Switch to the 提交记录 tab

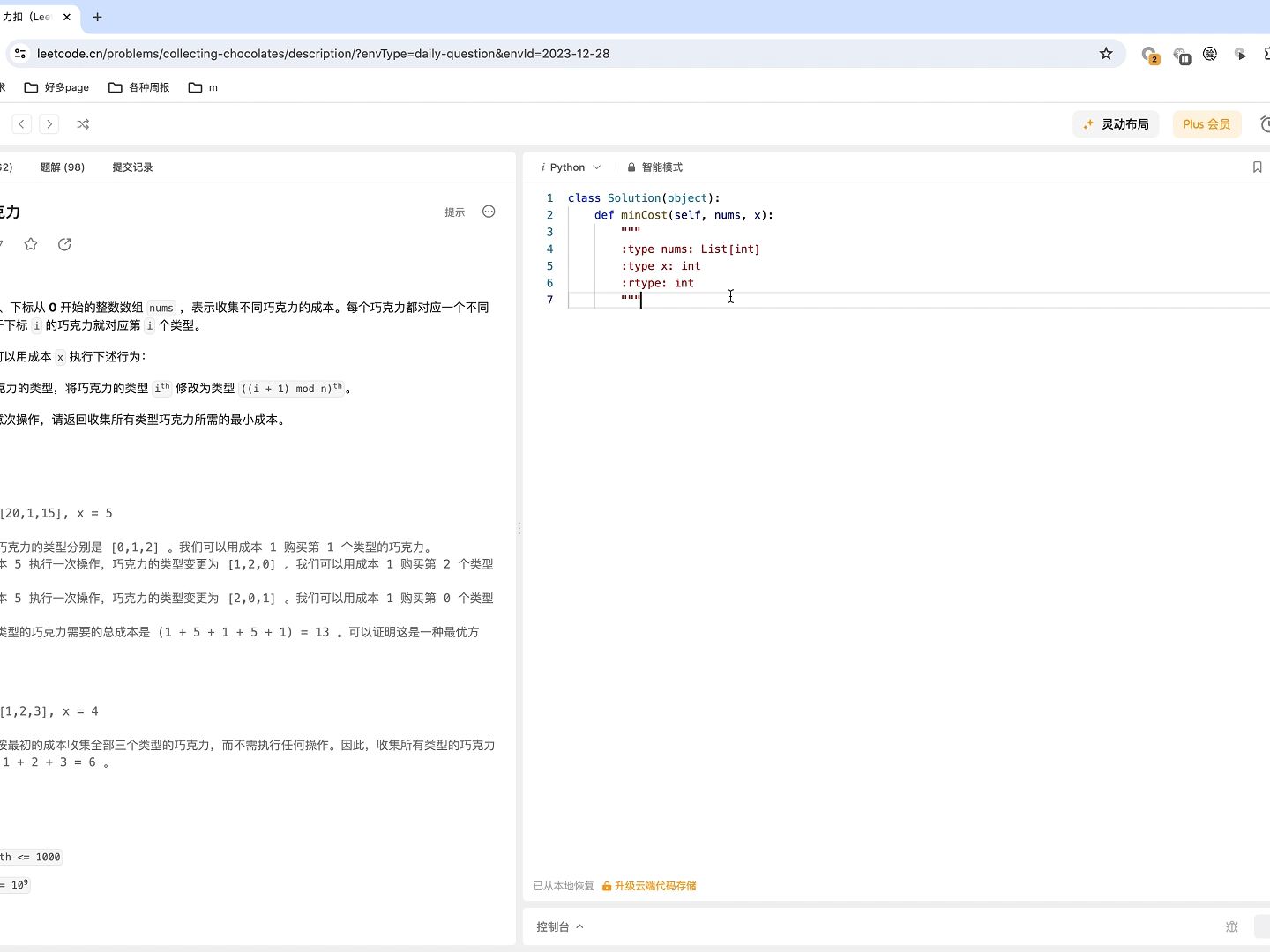pos(132,167)
